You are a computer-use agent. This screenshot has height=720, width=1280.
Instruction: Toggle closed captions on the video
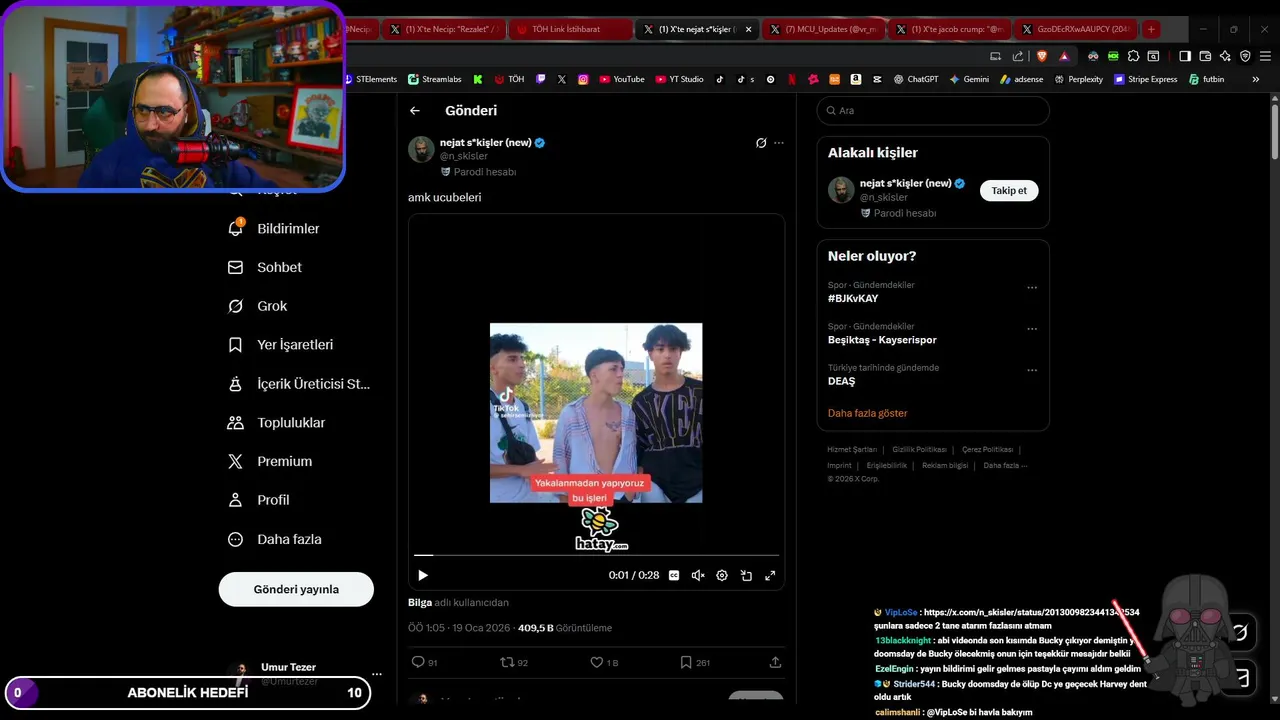tap(674, 575)
